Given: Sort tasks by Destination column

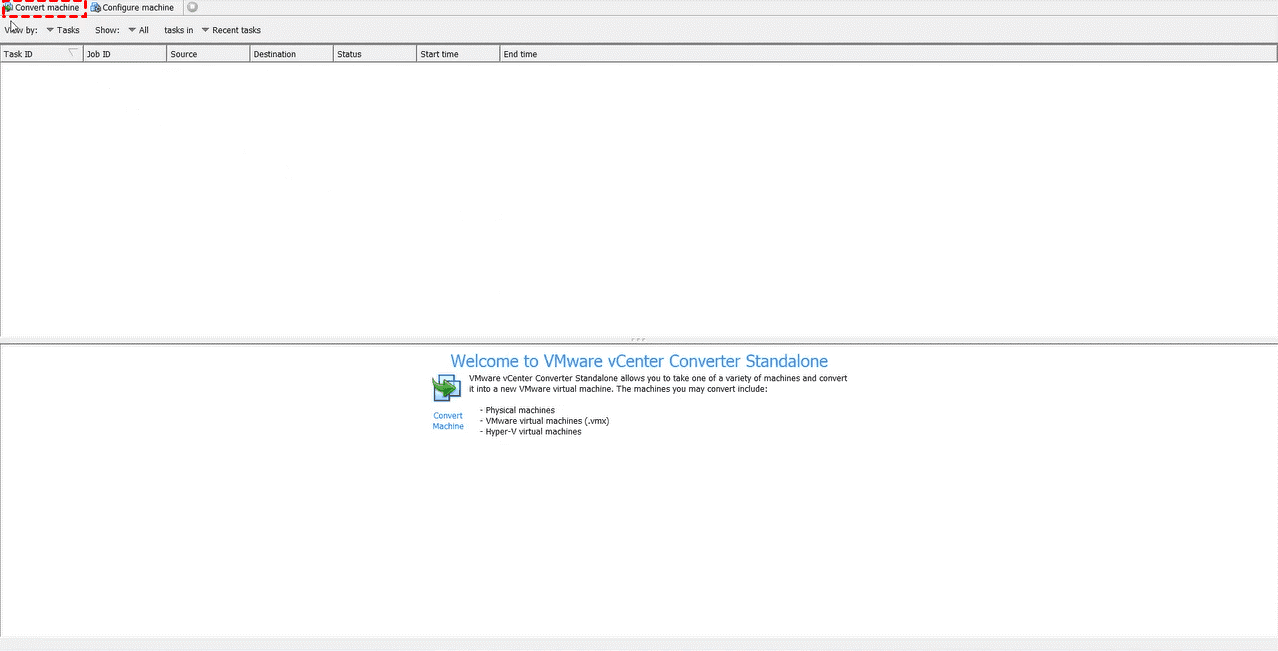Looking at the screenshot, I should point(291,54).
